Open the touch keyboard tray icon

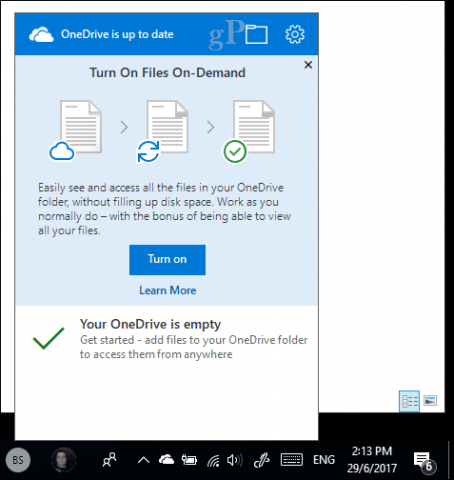(x=292, y=460)
